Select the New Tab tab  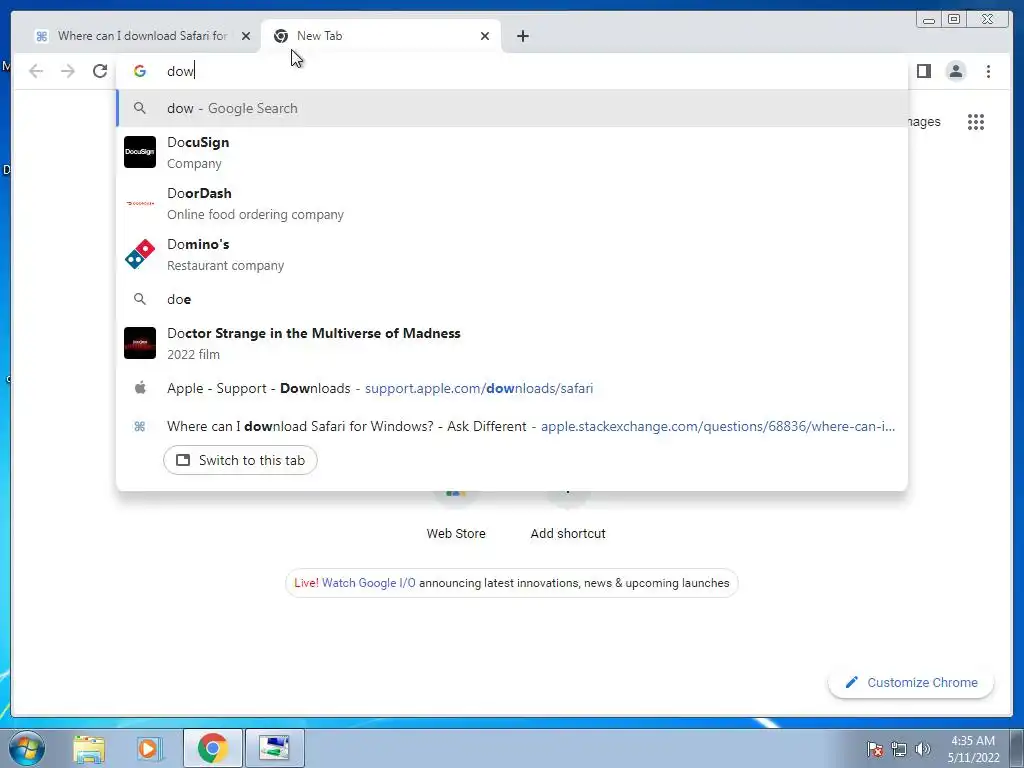[381, 36]
